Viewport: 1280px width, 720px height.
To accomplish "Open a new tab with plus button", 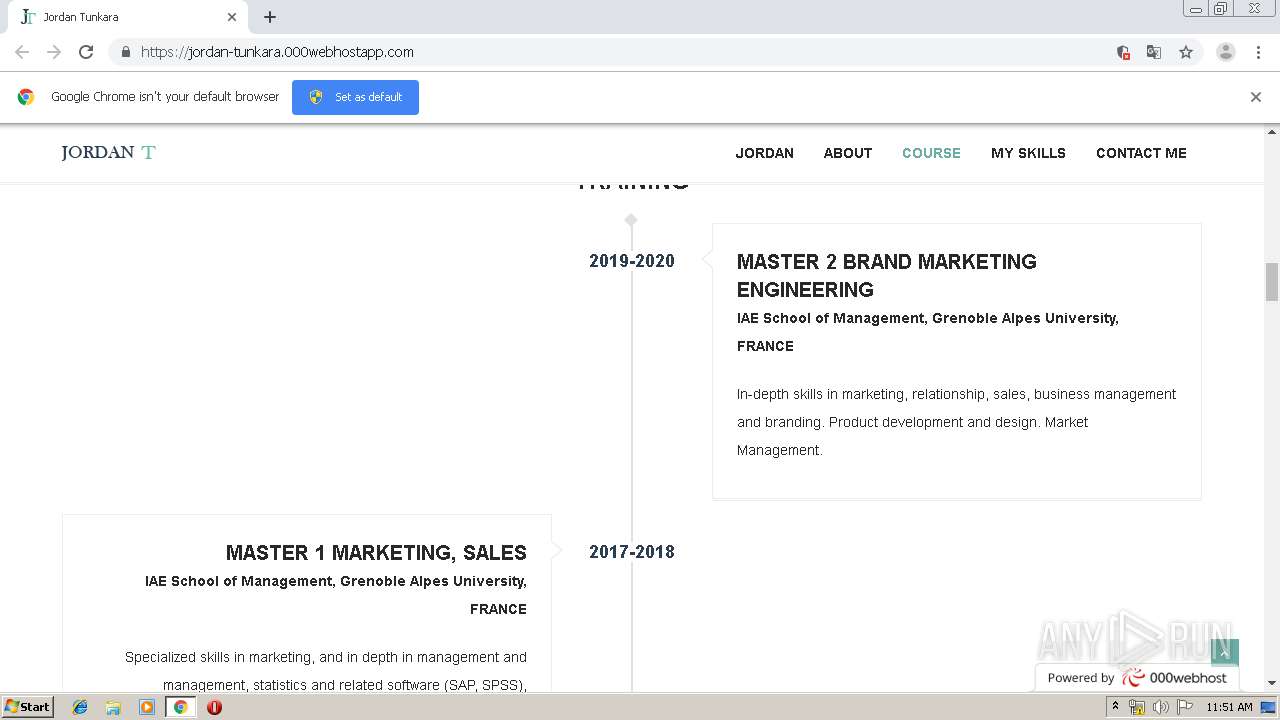I will 270,17.
